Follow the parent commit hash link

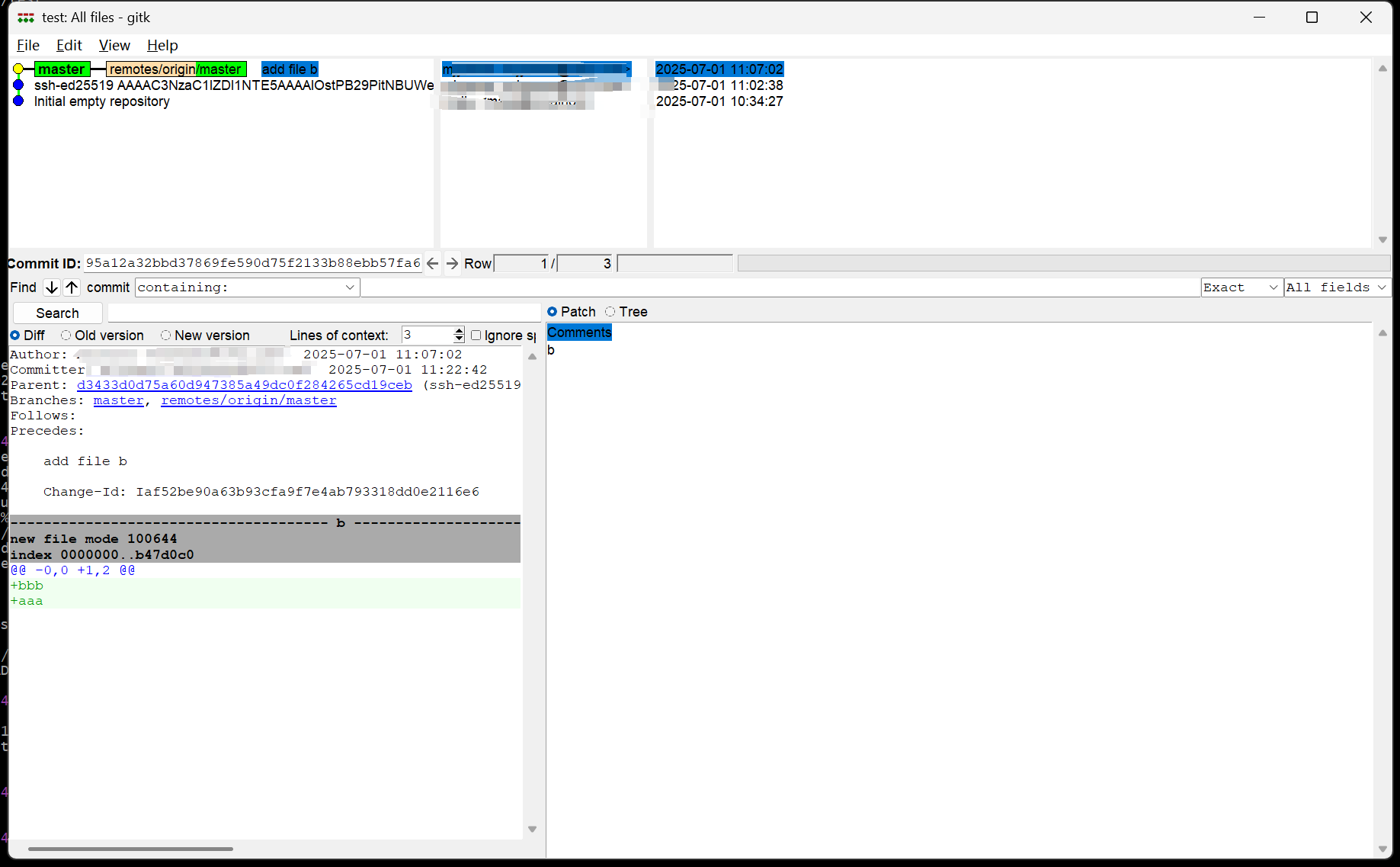coord(244,385)
